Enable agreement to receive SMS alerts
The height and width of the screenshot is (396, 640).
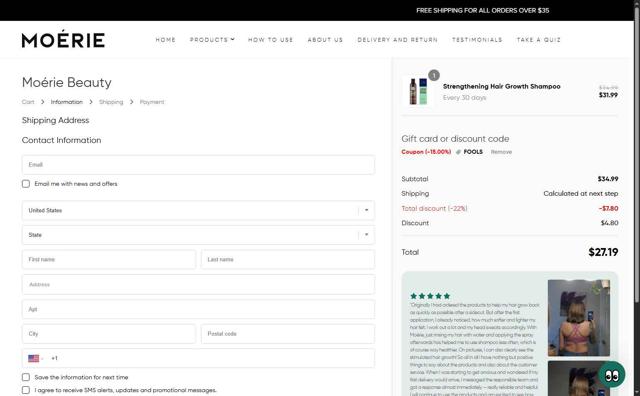(26, 390)
